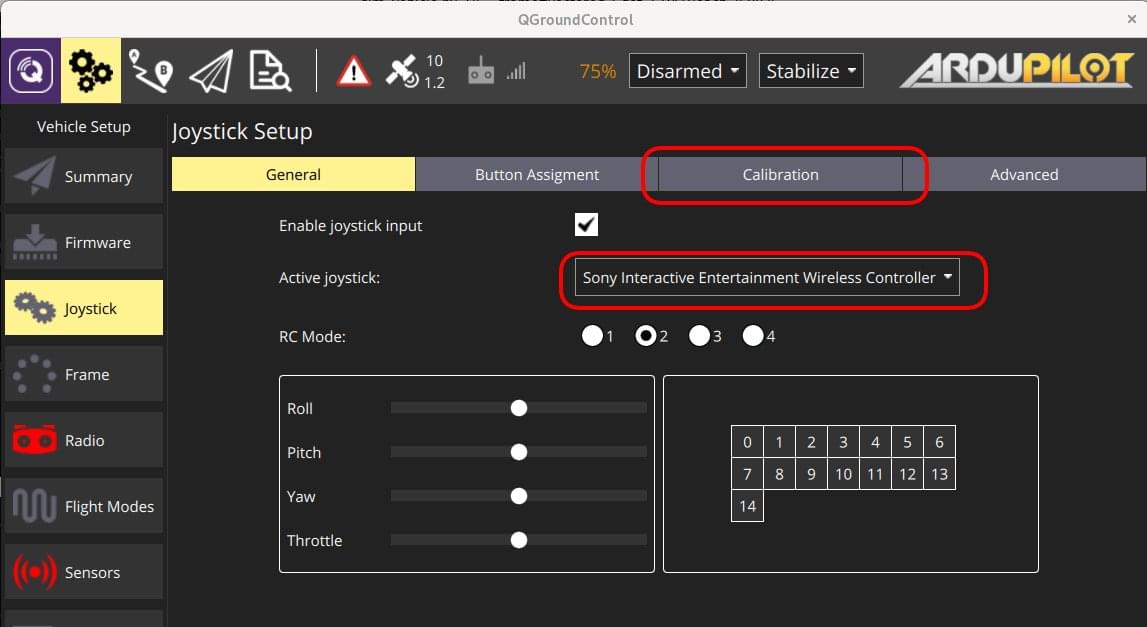This screenshot has height=627, width=1147.
Task: Open the Analyze log viewer icon
Action: tap(270, 71)
